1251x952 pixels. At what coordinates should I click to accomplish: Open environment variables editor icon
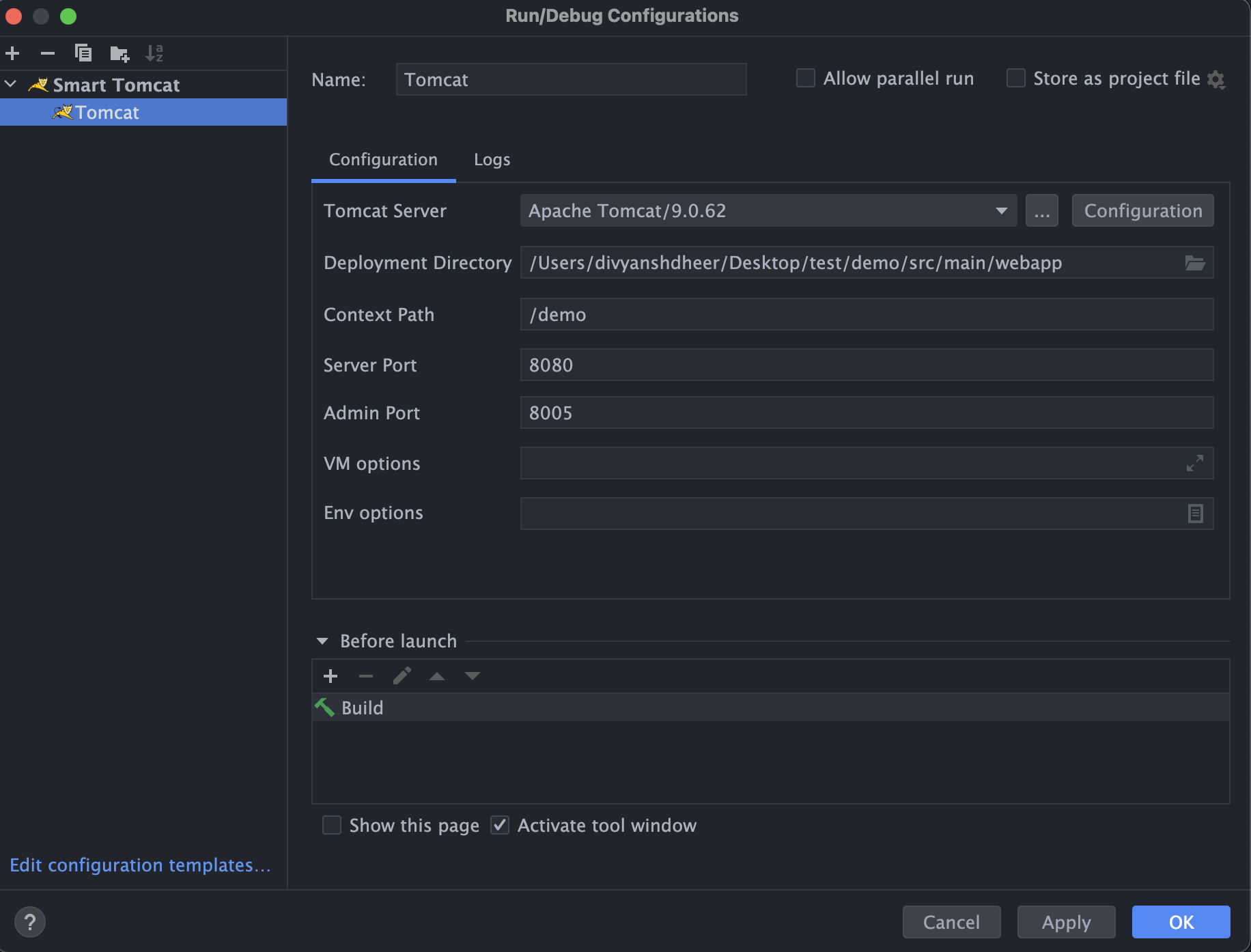pos(1195,514)
